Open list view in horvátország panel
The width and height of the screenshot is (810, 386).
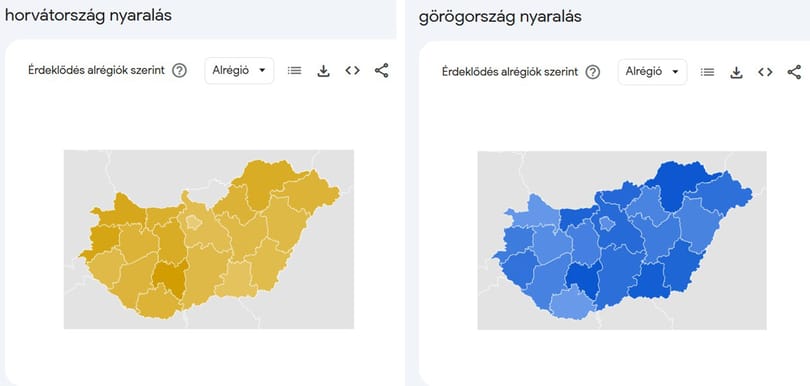294,70
